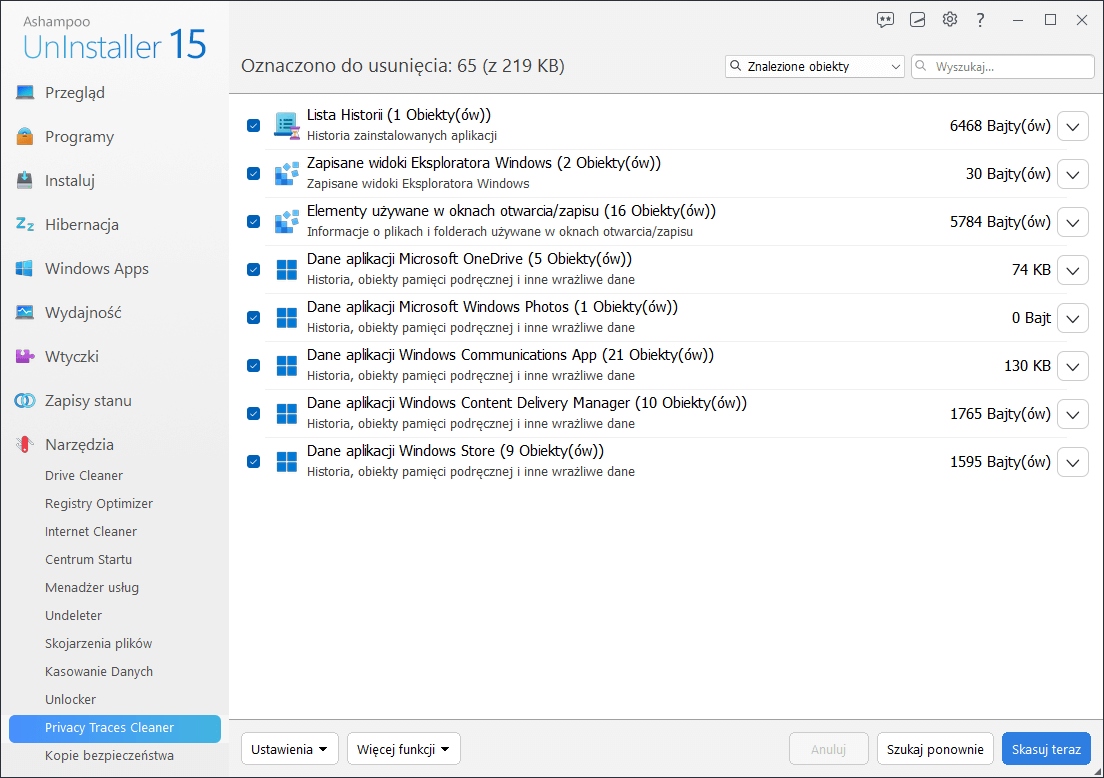Click the Wydajność chart icon

(x=25, y=312)
